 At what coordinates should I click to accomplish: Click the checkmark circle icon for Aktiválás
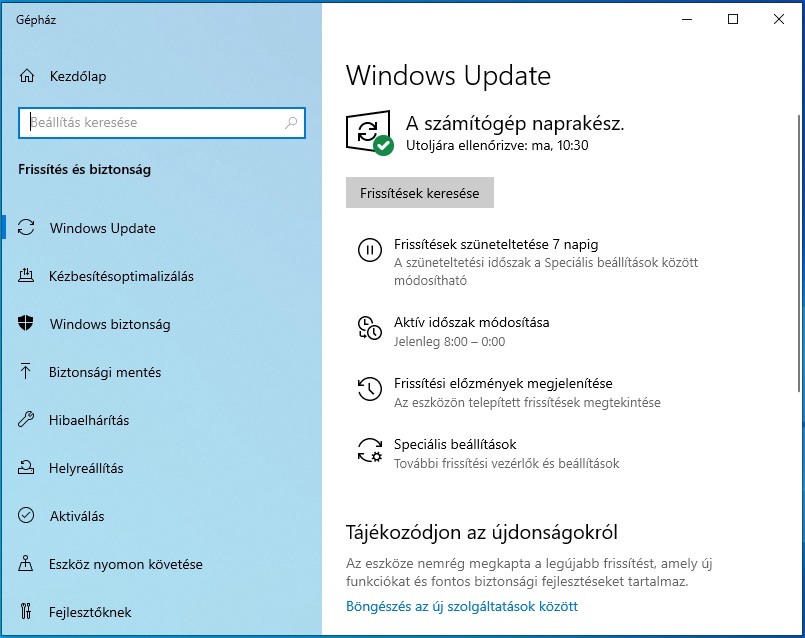click(26, 515)
